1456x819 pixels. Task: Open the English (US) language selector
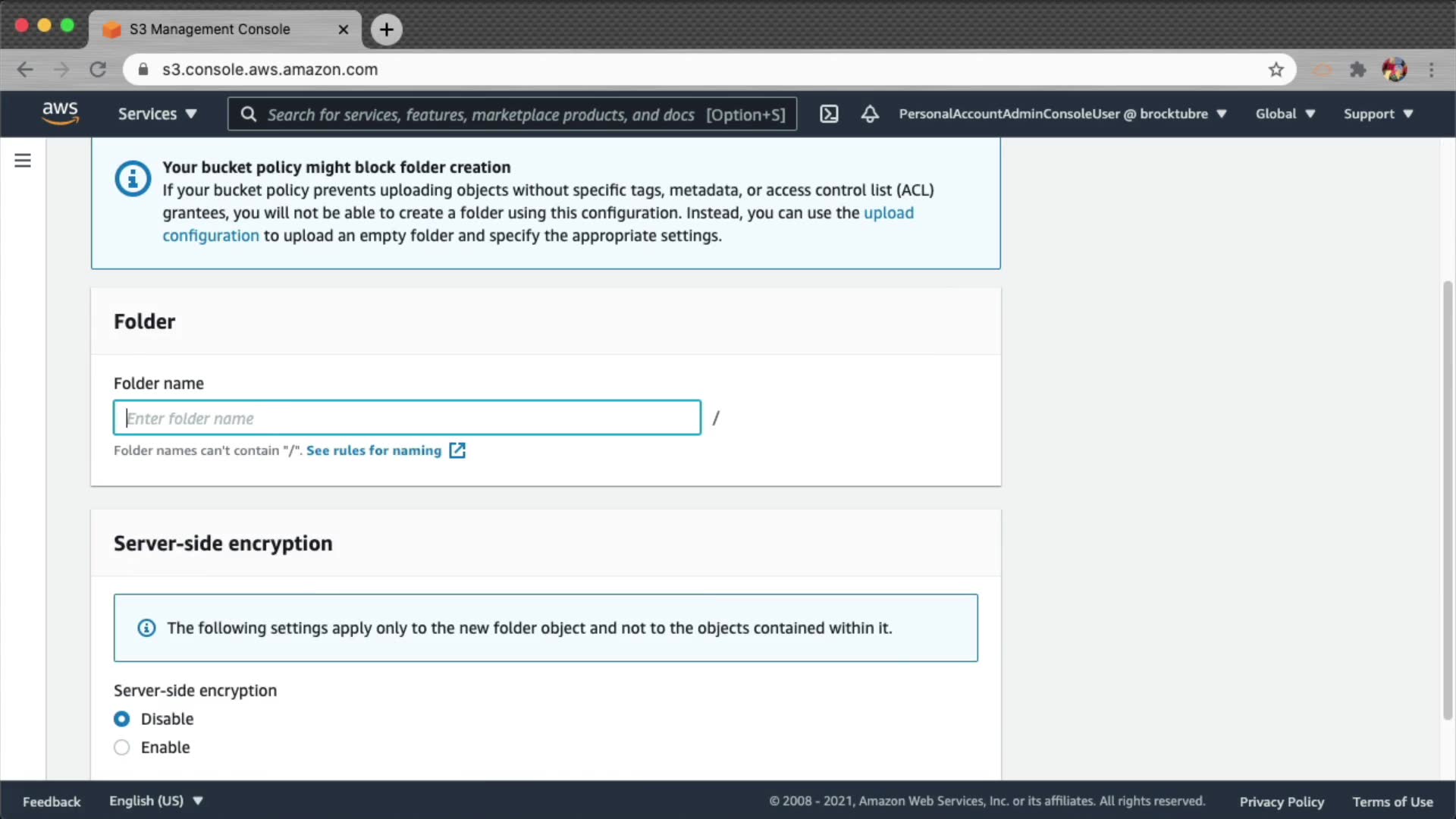coord(155,801)
